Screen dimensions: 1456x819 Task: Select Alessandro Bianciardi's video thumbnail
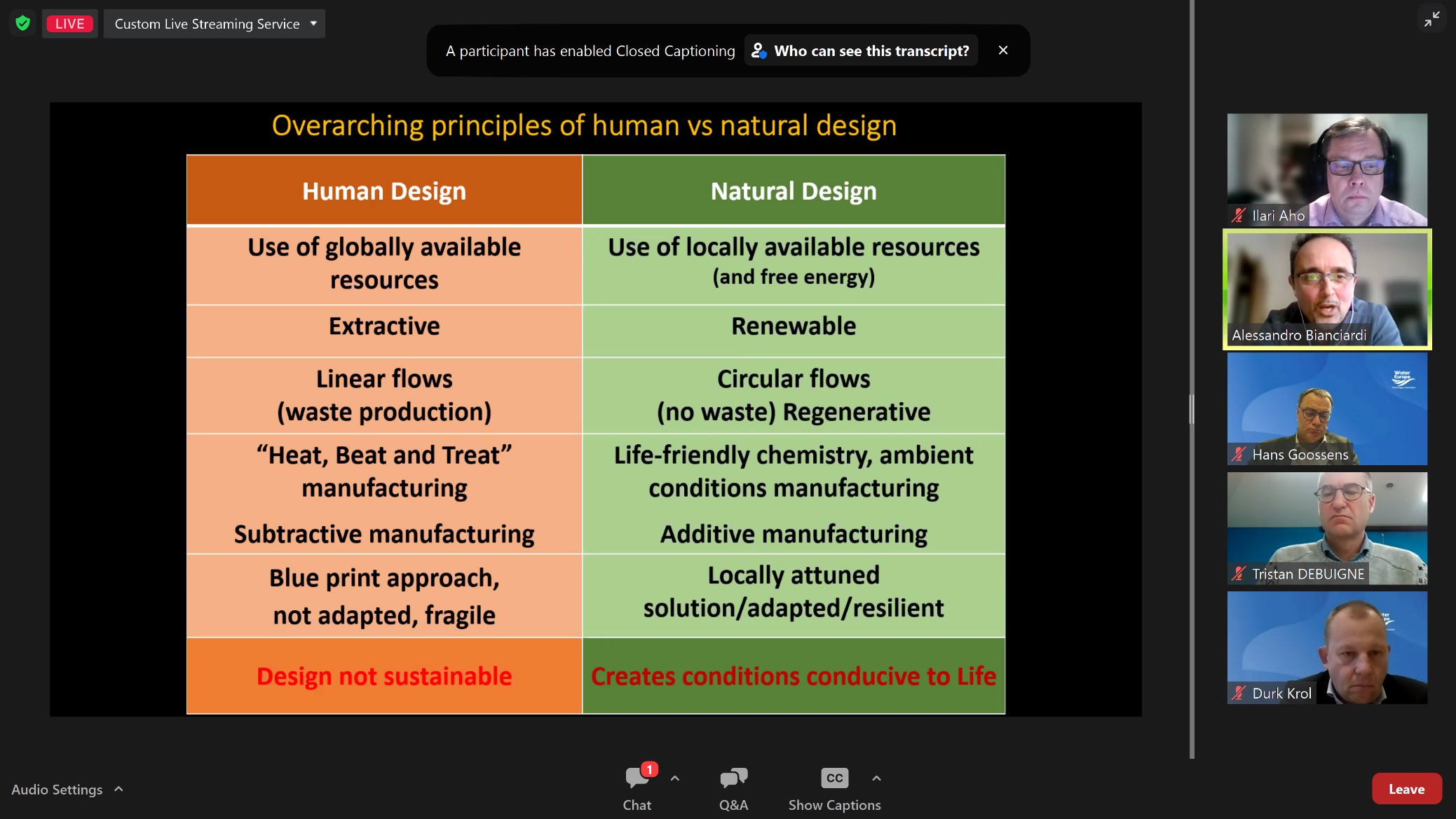click(1326, 289)
